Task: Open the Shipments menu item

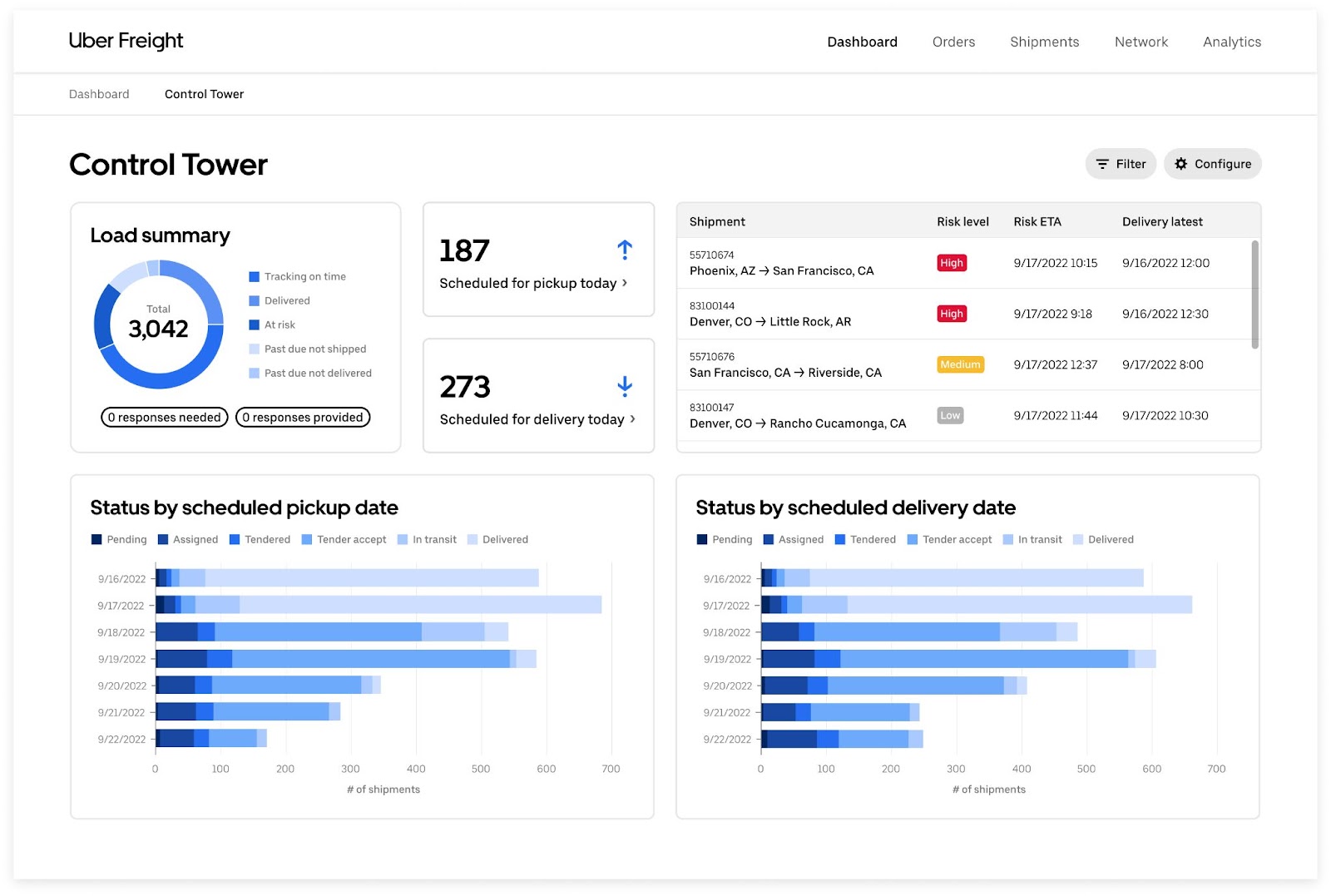Action: coord(1044,42)
